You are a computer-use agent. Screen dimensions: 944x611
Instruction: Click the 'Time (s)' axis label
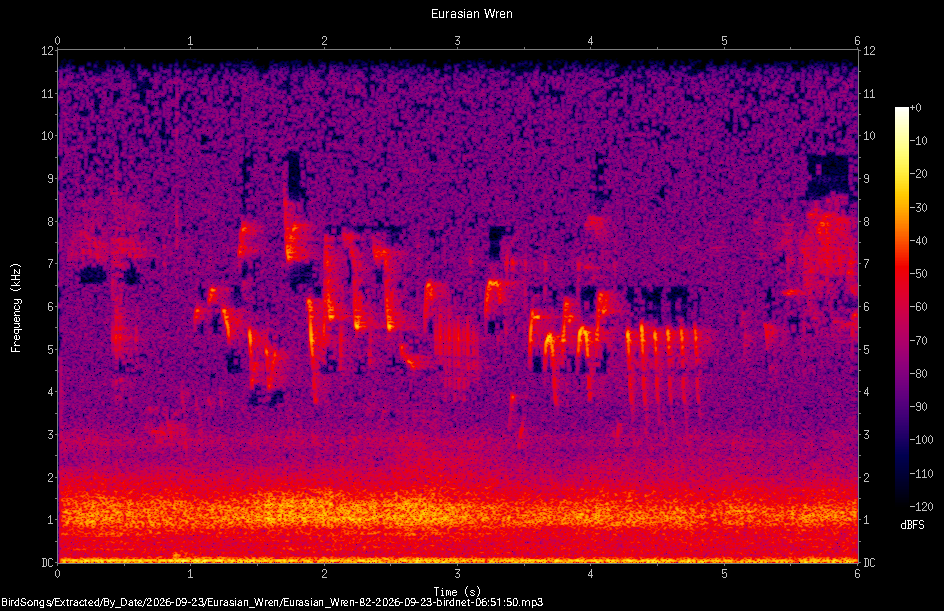coord(458,592)
